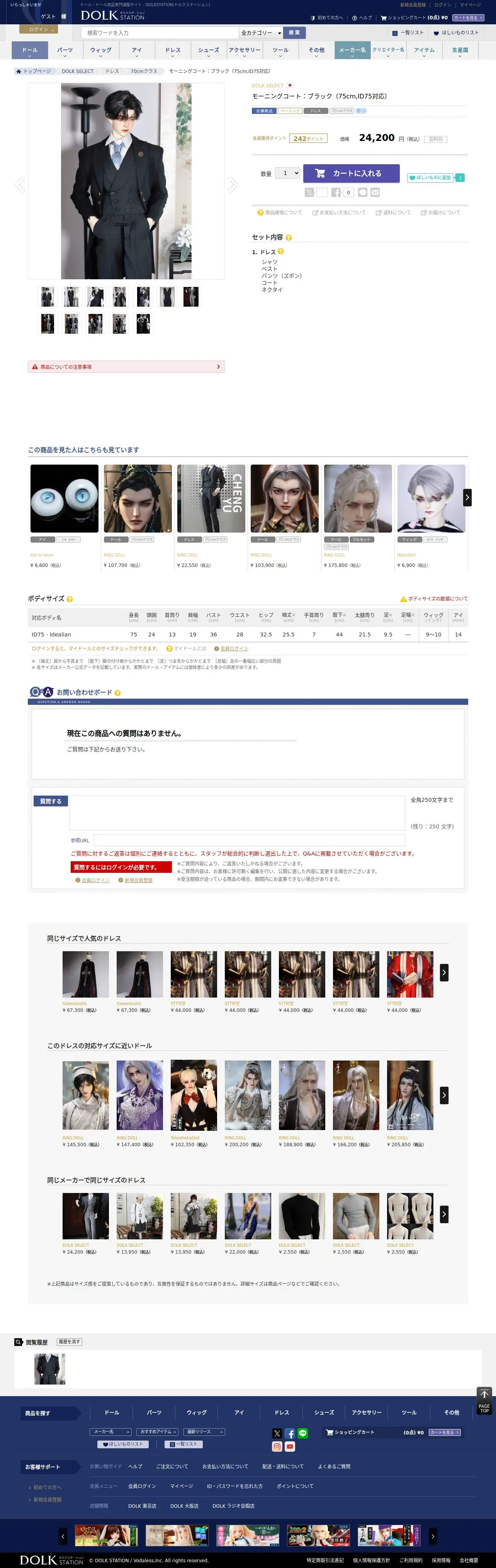The width and height of the screenshot is (496, 1568).
Task: Open footer LINE social icon
Action: point(302,1433)
